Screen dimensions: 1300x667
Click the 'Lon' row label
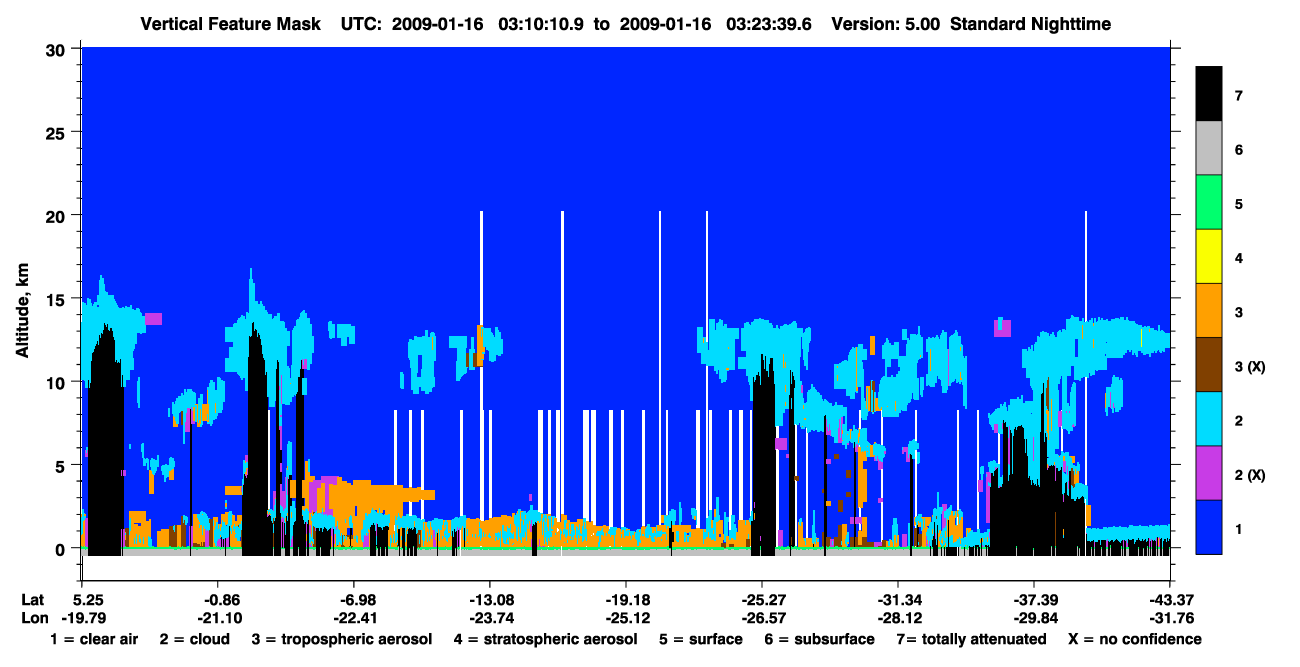(x=34, y=617)
